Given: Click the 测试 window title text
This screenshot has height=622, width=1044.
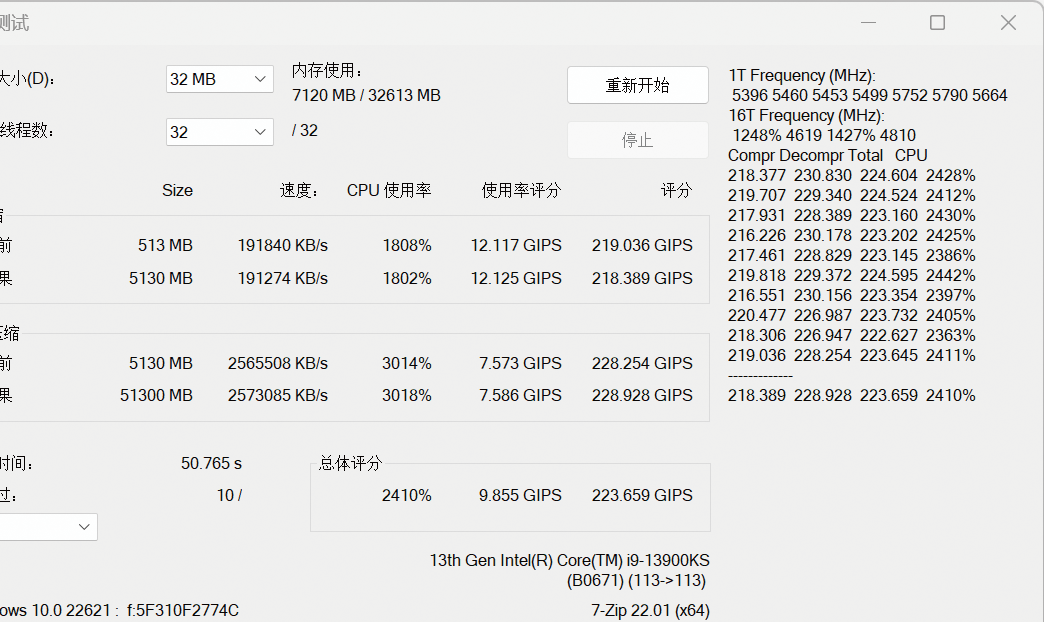Looking at the screenshot, I should click(16, 22).
